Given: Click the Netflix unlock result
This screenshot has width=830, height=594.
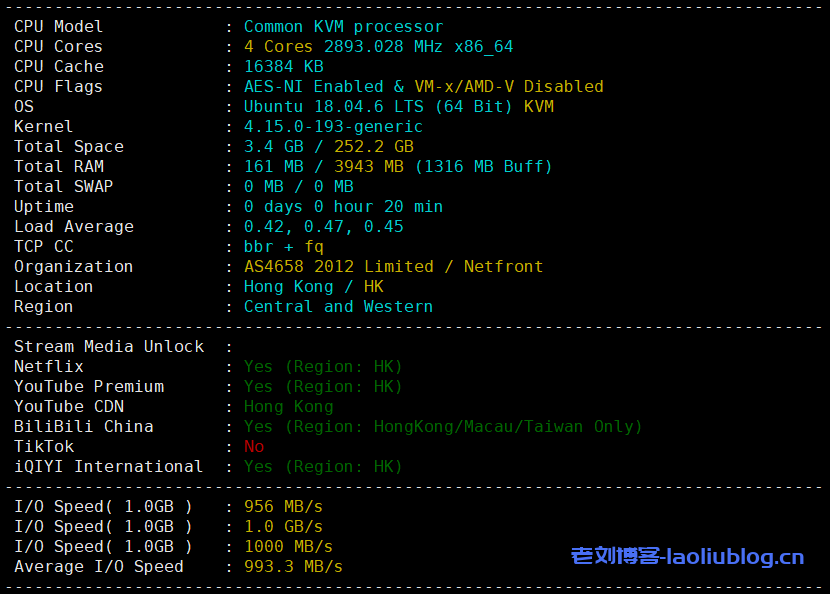Looking at the screenshot, I should tap(323, 367).
